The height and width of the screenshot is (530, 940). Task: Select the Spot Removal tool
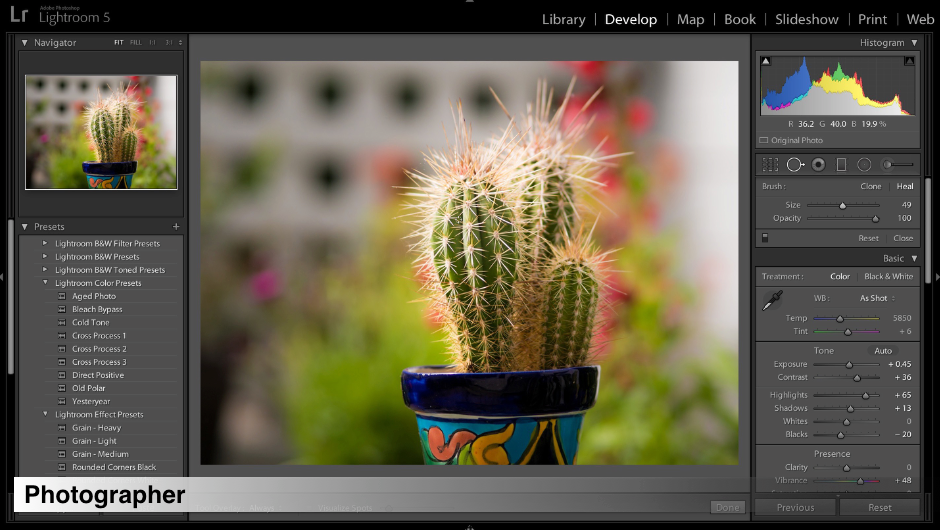click(x=795, y=164)
